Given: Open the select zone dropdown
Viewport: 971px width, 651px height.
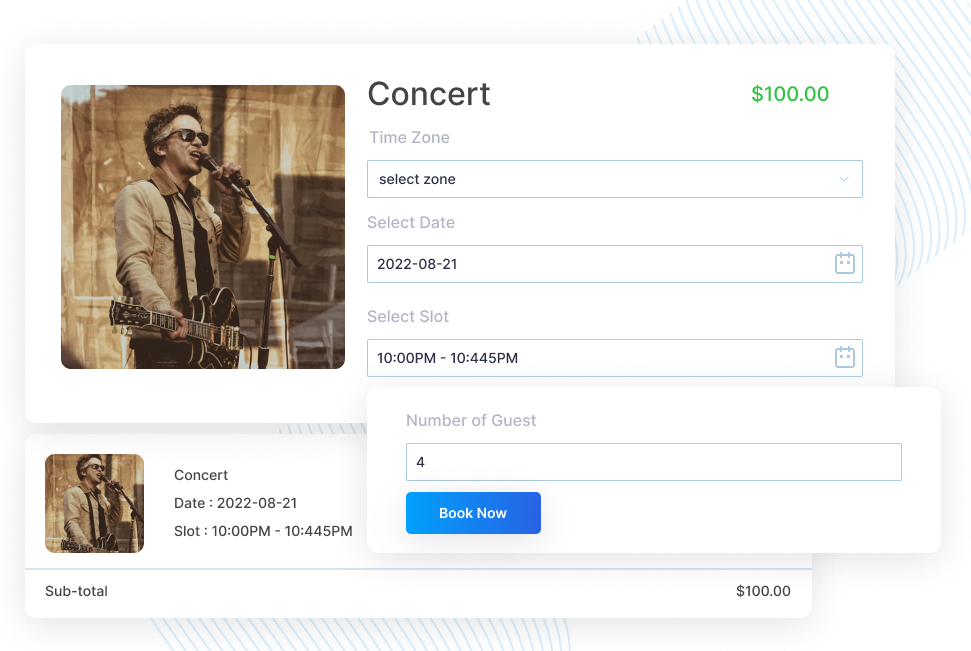Looking at the screenshot, I should click(x=615, y=179).
